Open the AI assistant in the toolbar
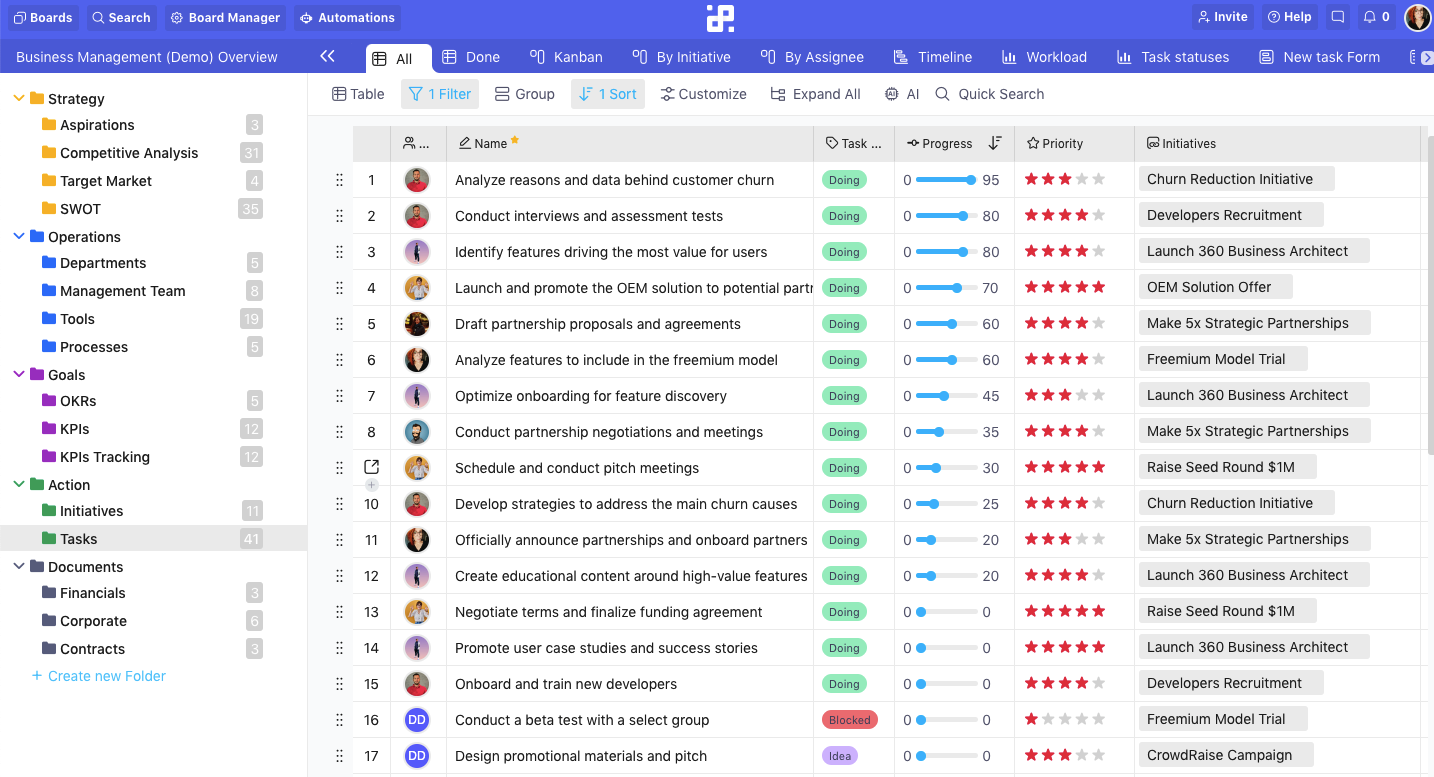 [900, 93]
